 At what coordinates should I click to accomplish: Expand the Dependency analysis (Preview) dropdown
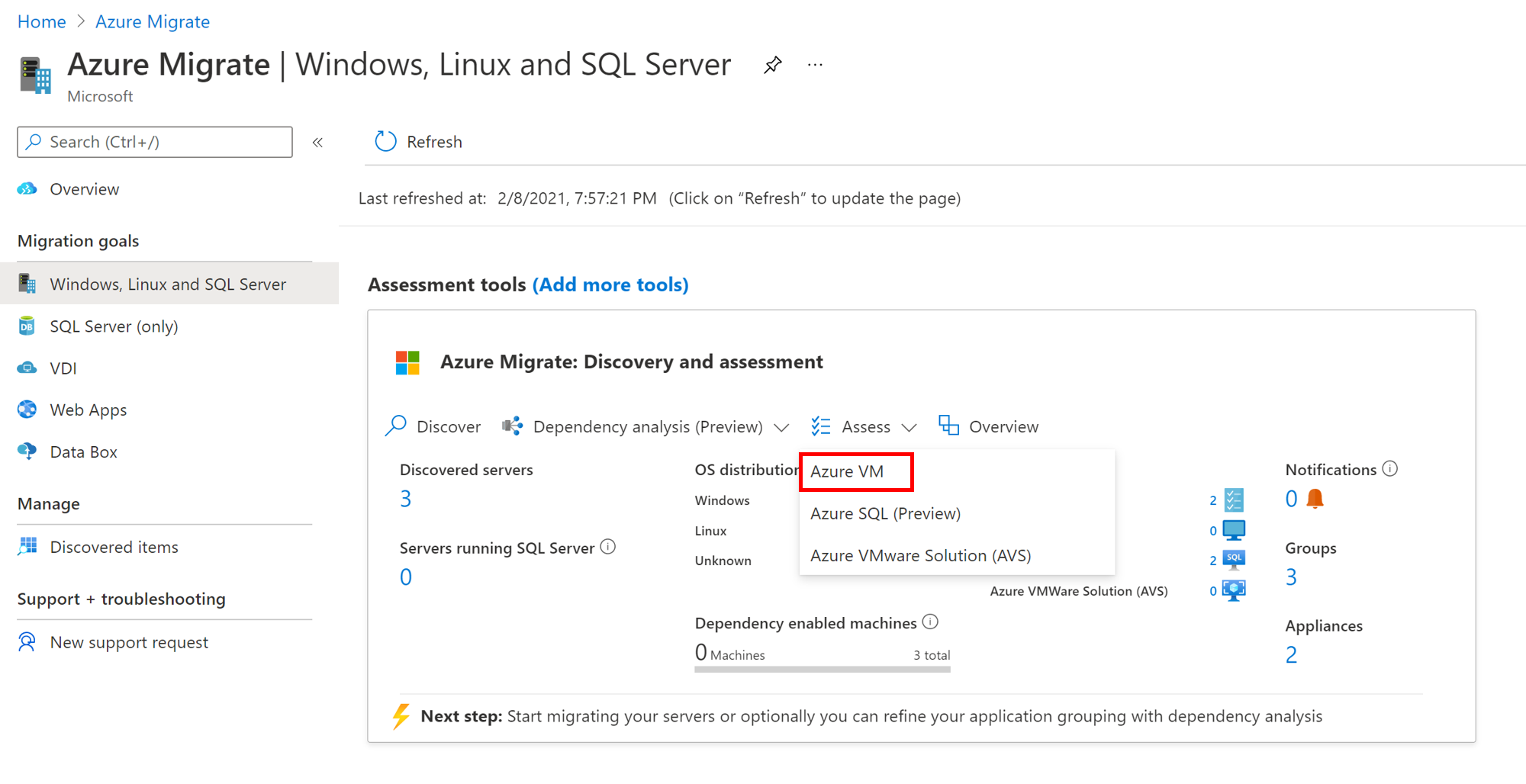click(x=781, y=427)
